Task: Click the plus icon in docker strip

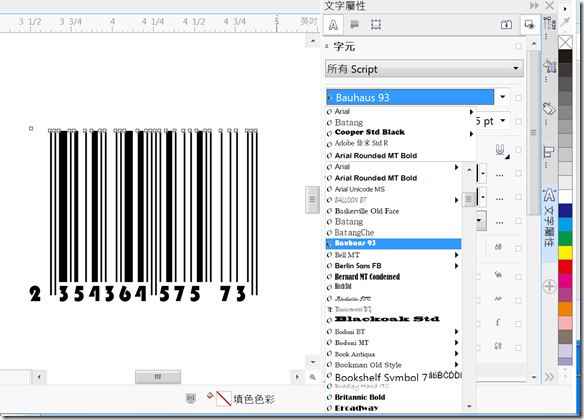Action: pos(550,287)
